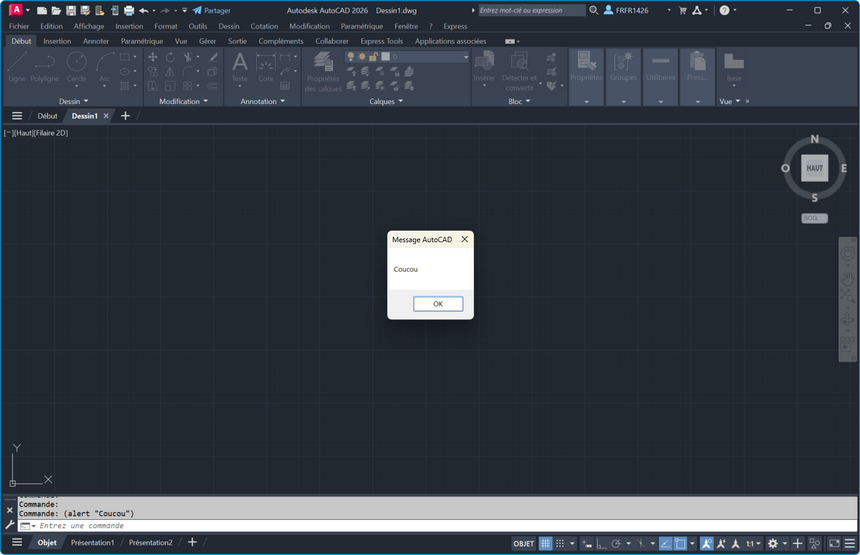The height and width of the screenshot is (555, 860).
Task: Close the Message AutoCAD dialog with X
Action: [x=464, y=240]
